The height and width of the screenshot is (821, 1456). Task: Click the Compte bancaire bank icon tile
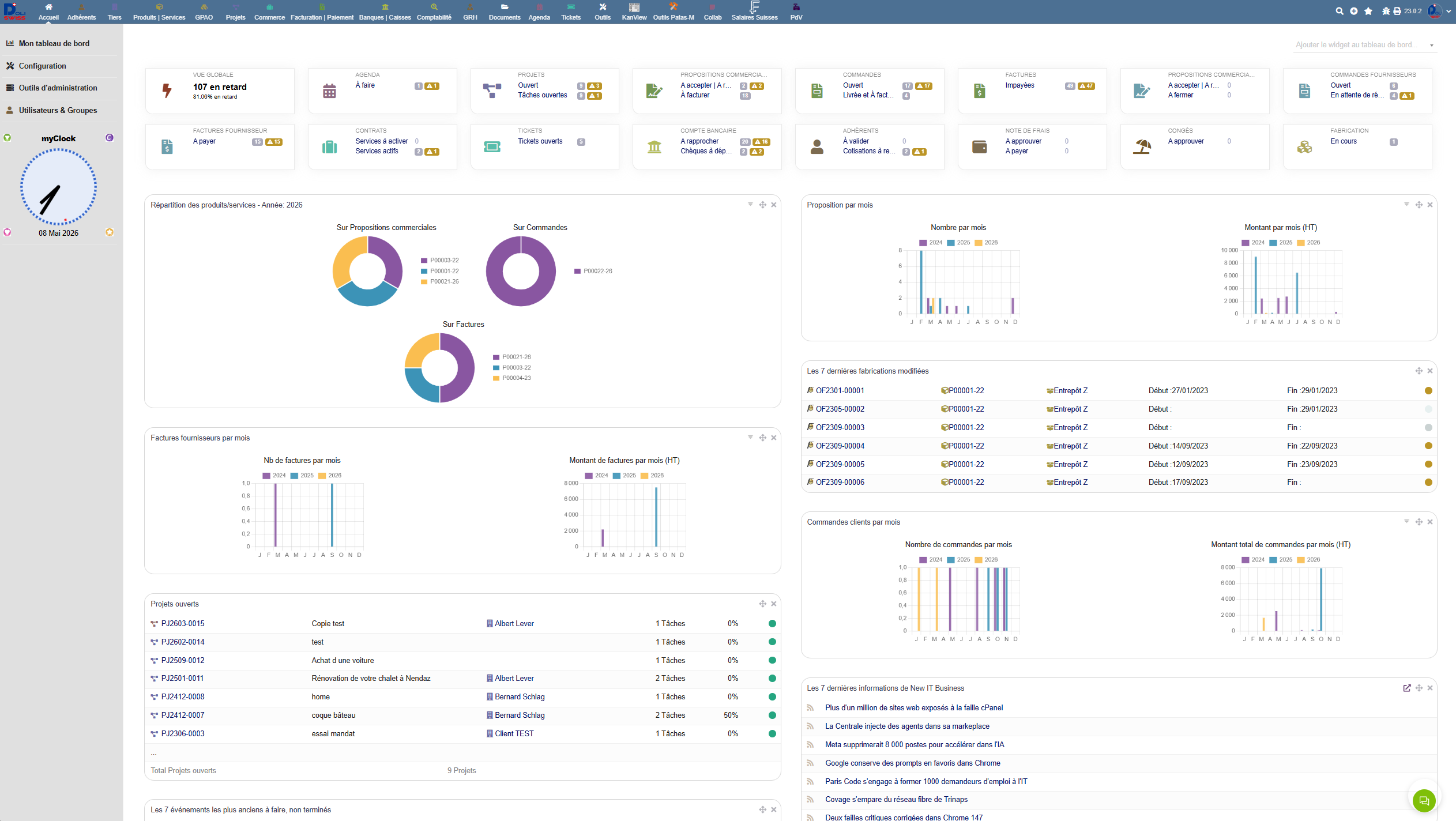[x=654, y=147]
